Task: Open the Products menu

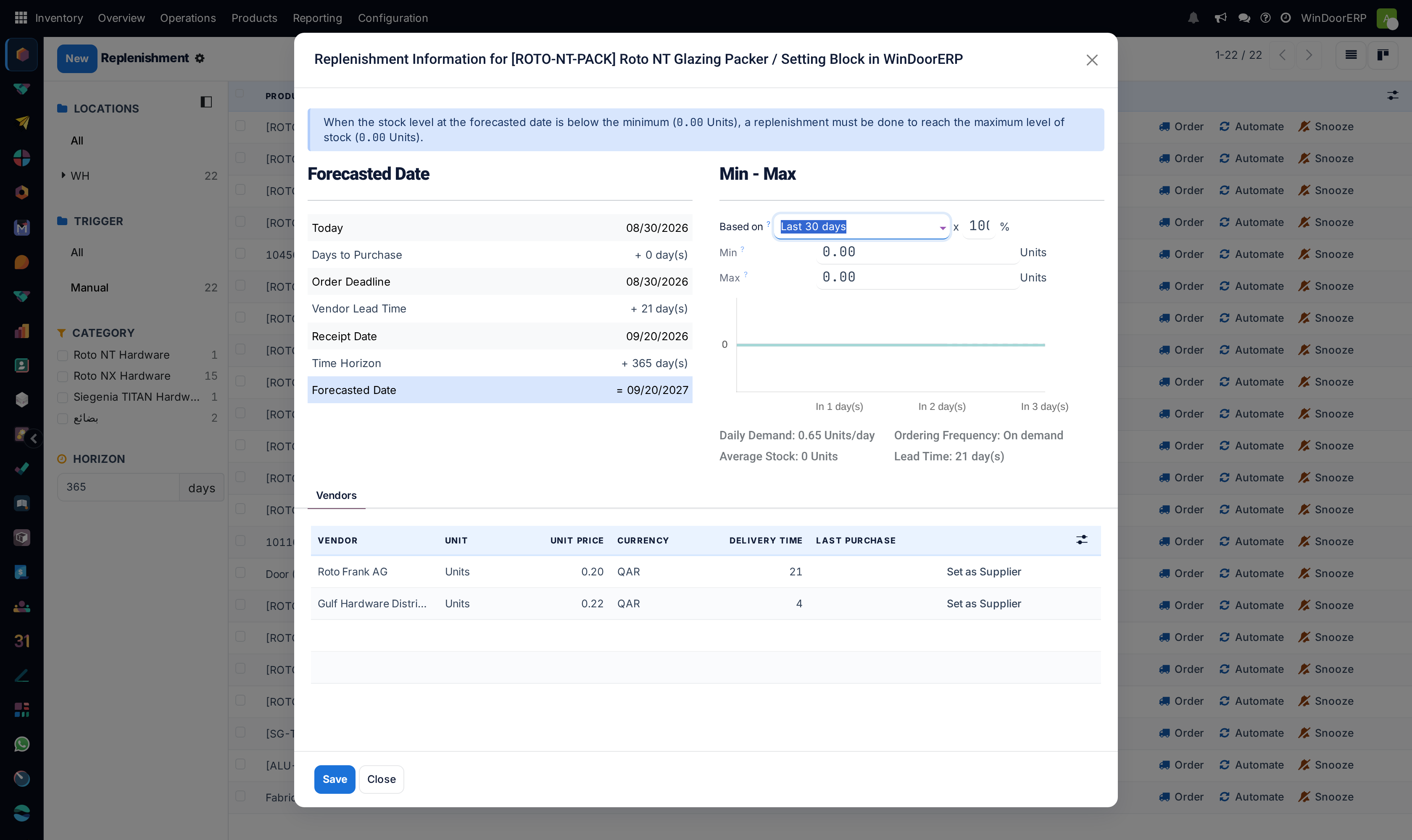Action: click(254, 18)
